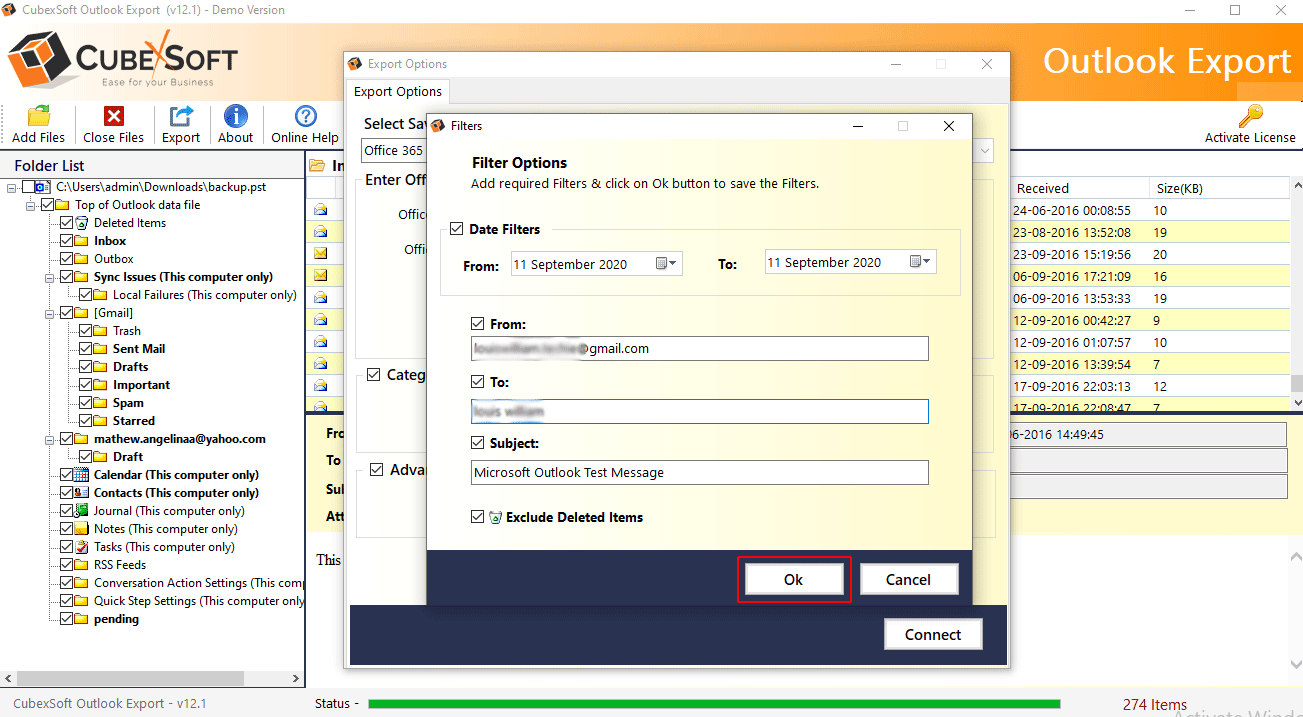Toggle the Exclude Deleted Items checkbox
Viewport: 1303px width, 717px height.
point(478,517)
